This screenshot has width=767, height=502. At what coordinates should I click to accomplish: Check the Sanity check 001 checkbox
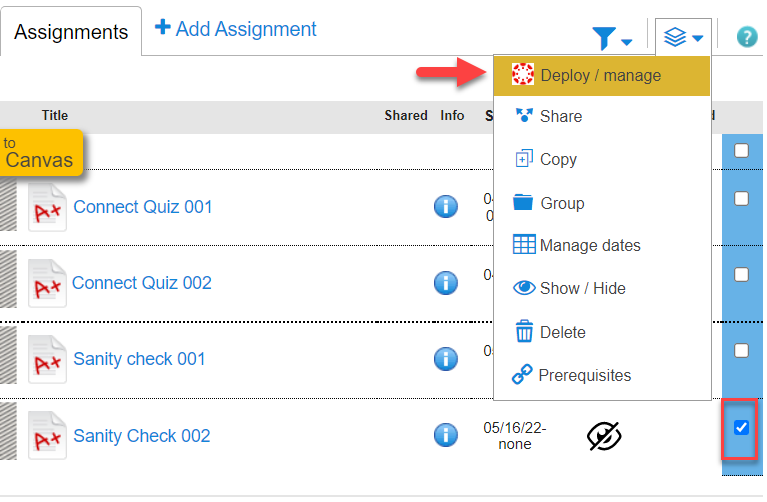[741, 350]
